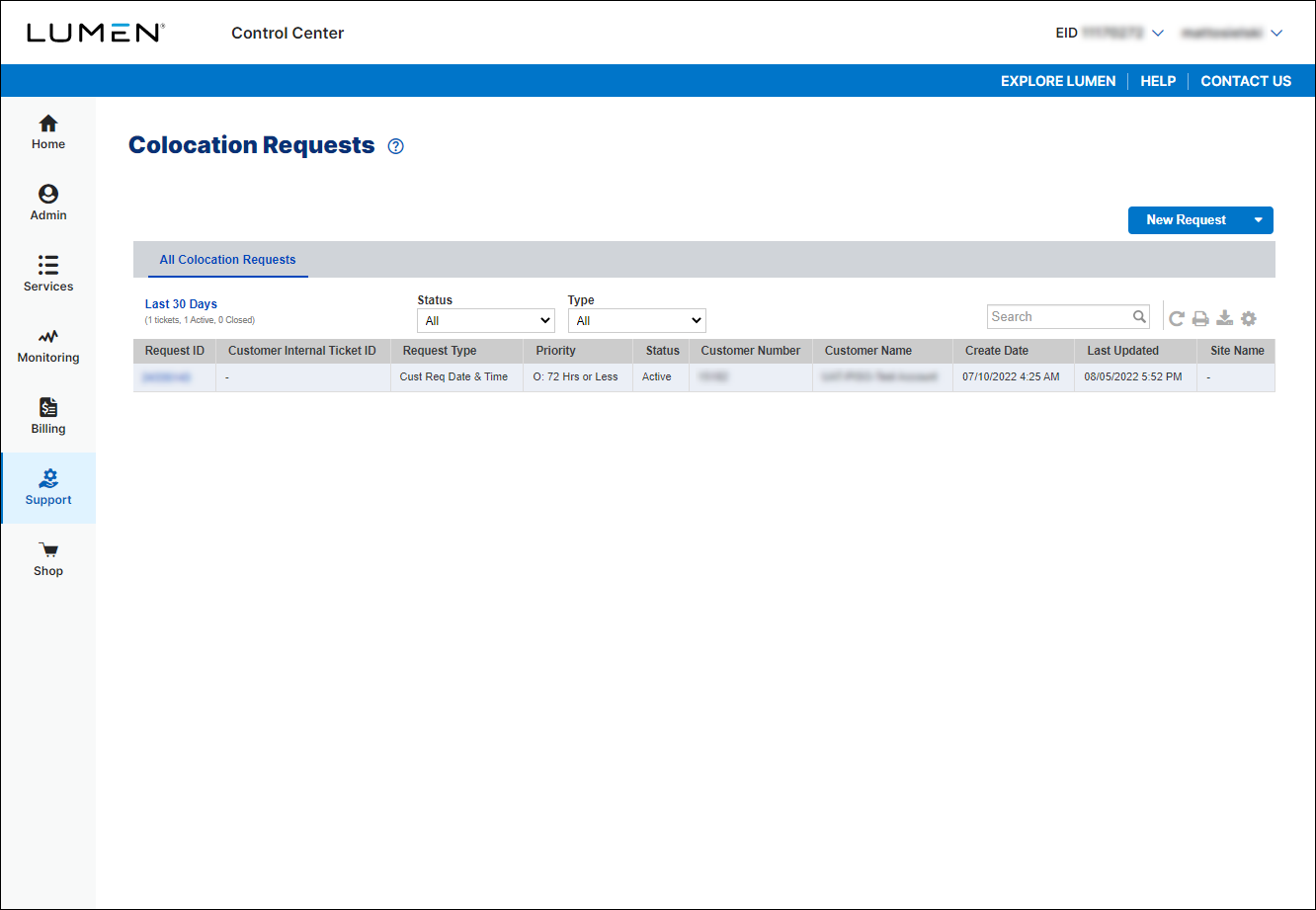Click the help question mark beside Colocation Requests

[396, 146]
